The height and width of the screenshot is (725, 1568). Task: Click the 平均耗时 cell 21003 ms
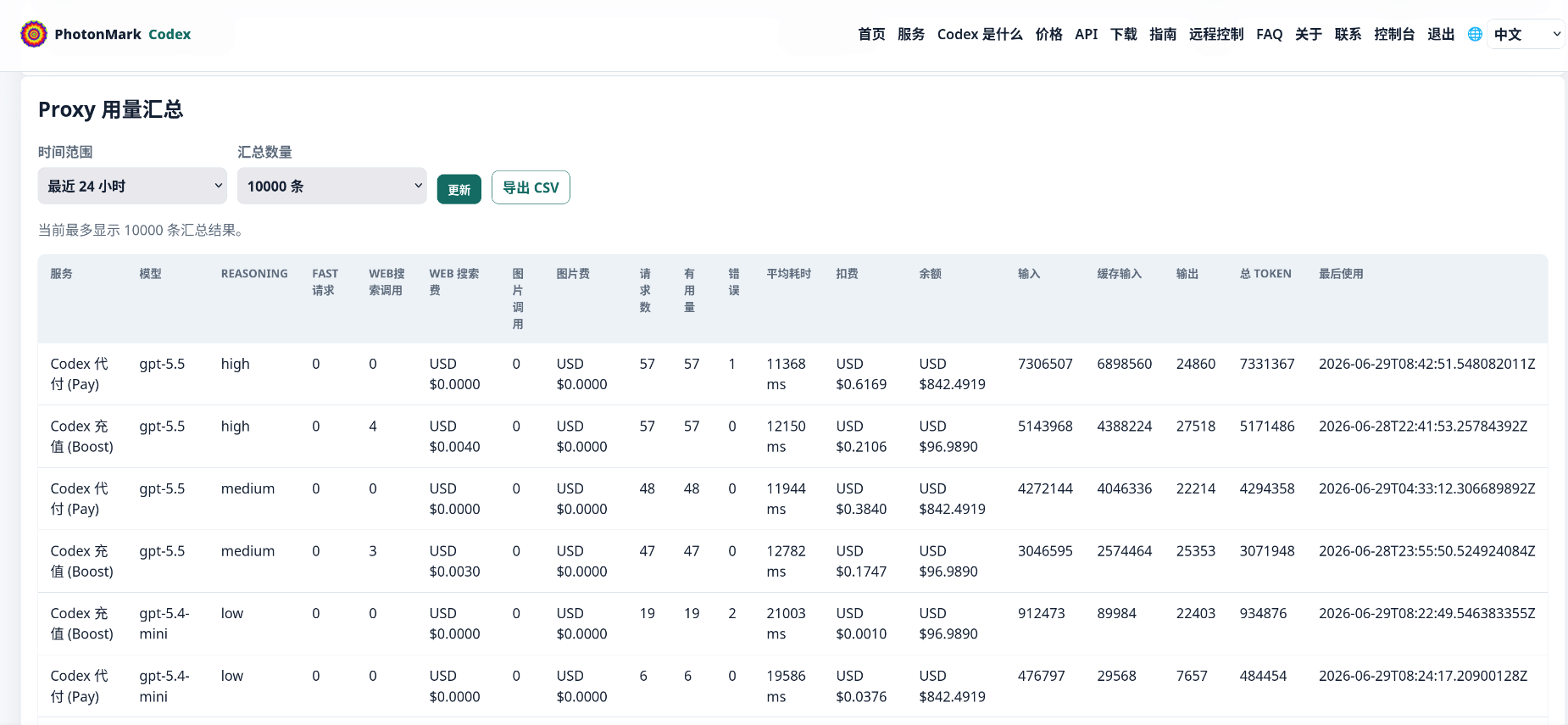pos(786,623)
